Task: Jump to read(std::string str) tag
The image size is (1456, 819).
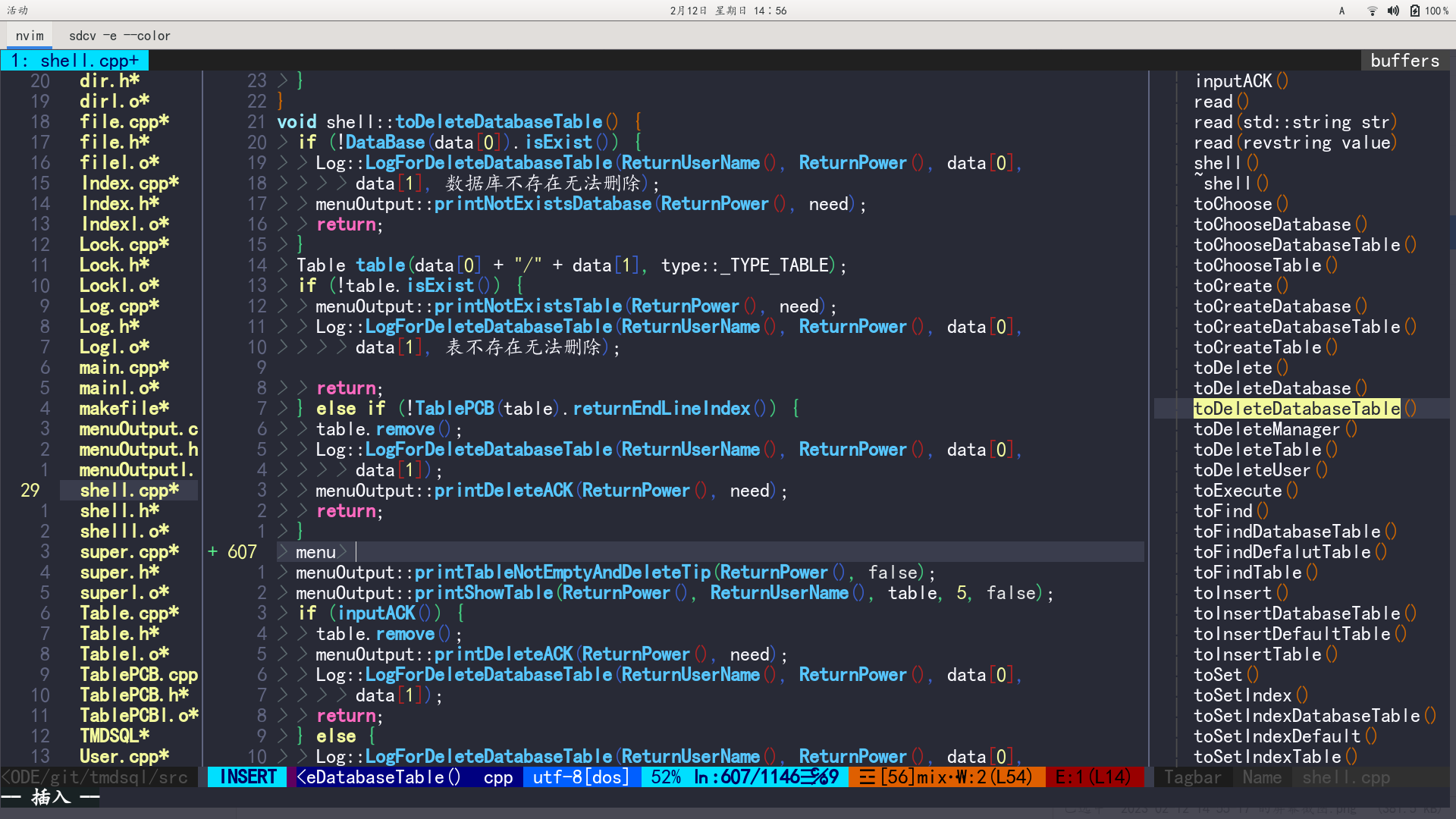Action: coord(1296,122)
